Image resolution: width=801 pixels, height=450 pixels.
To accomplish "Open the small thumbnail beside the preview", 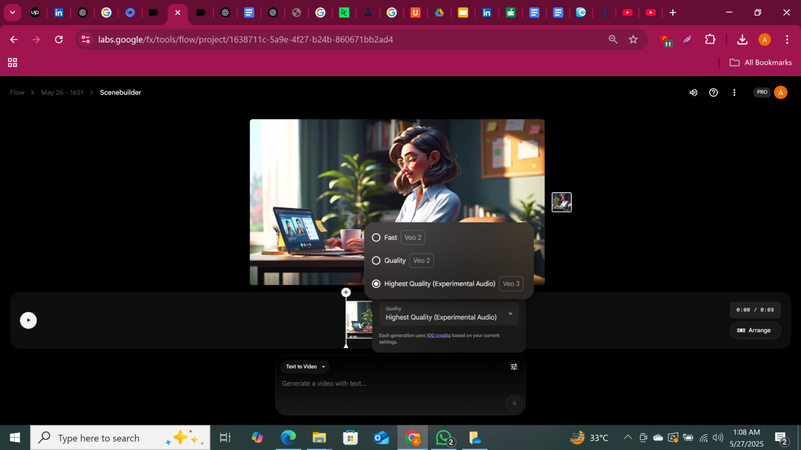I will tap(562, 202).
